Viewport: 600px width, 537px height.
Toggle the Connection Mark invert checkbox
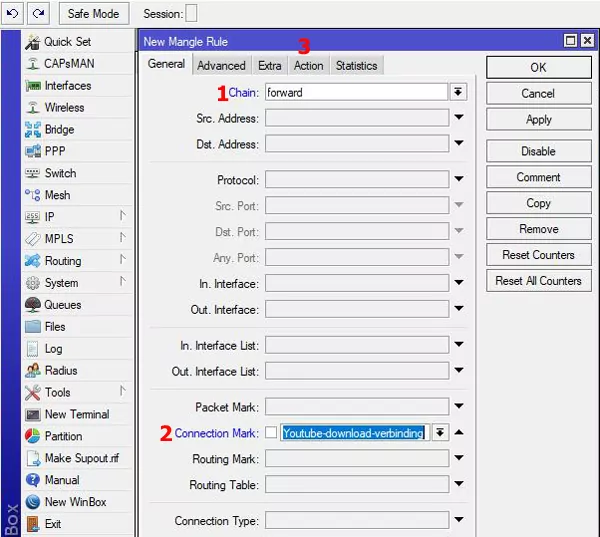[x=271, y=433]
